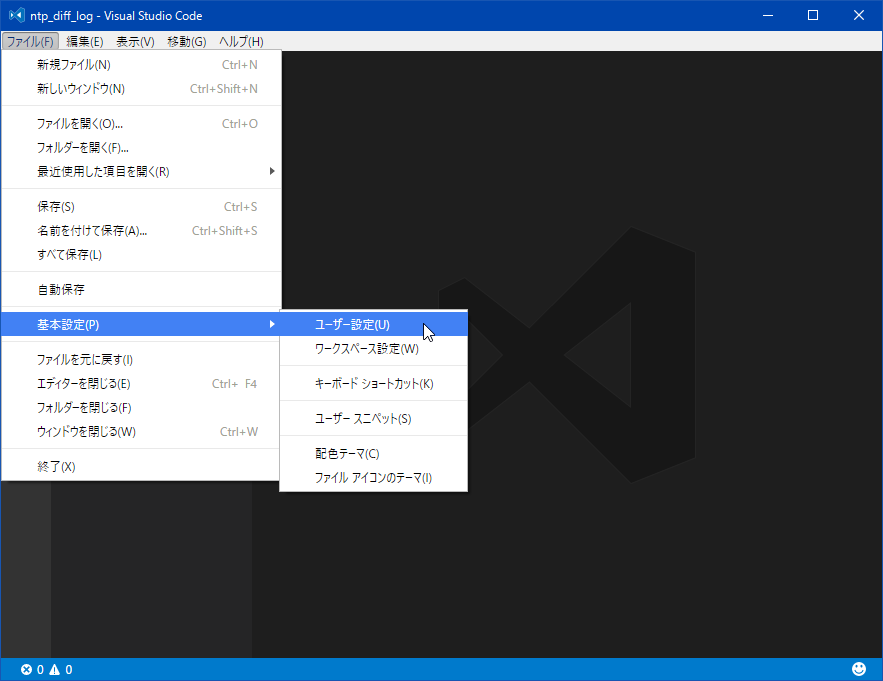
Task: Click ファイルを開く(O)... menu item
Action: (141, 124)
